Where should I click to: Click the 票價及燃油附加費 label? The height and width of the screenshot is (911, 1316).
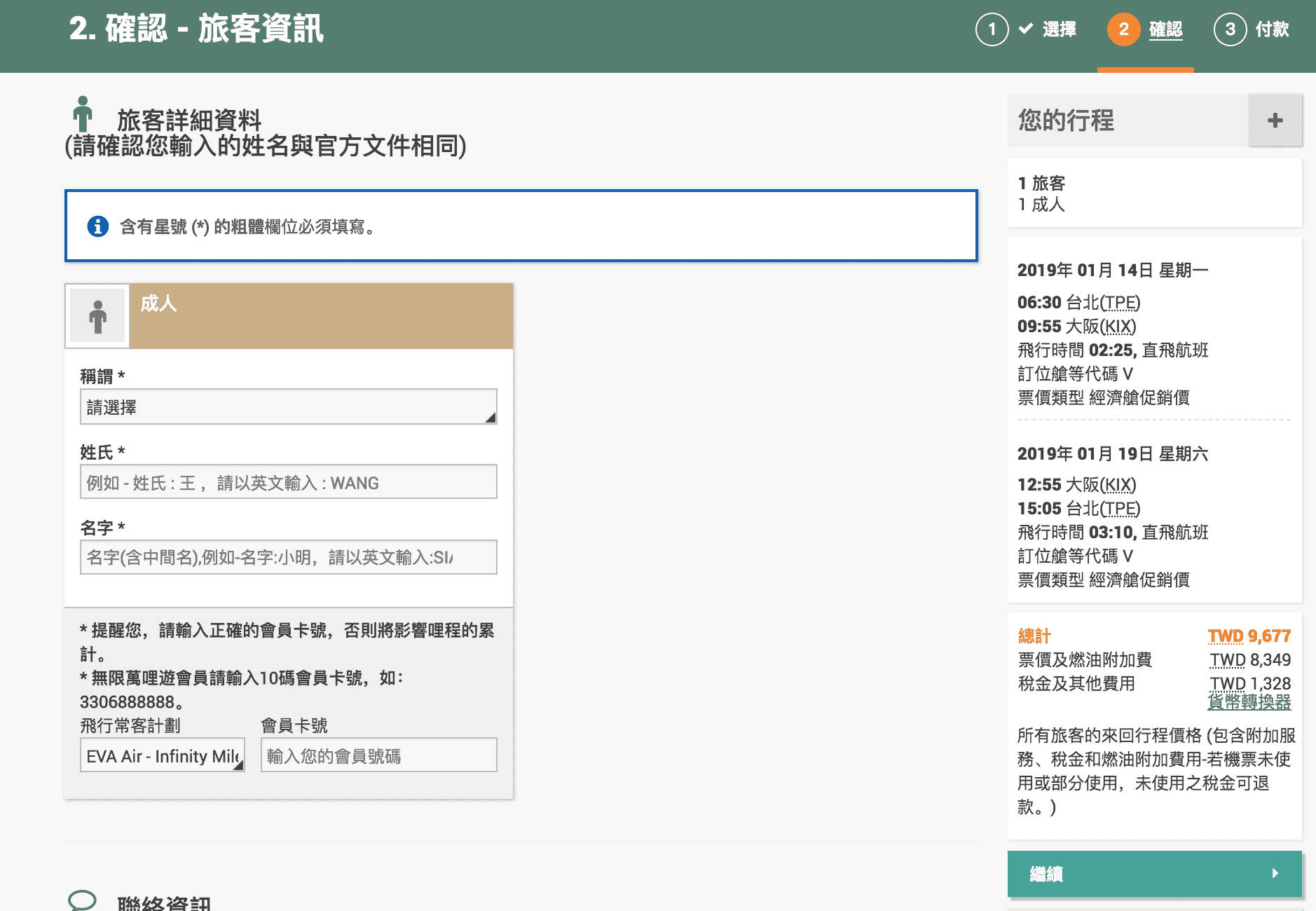[x=1085, y=659]
